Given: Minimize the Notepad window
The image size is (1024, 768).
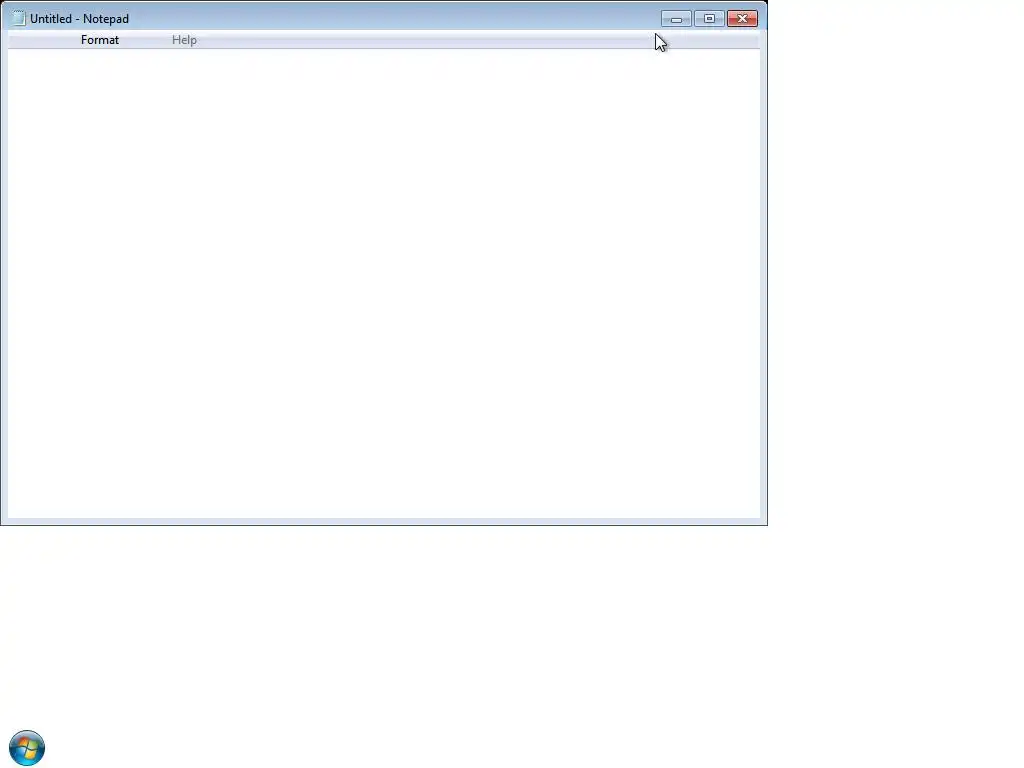Looking at the screenshot, I should [676, 19].
